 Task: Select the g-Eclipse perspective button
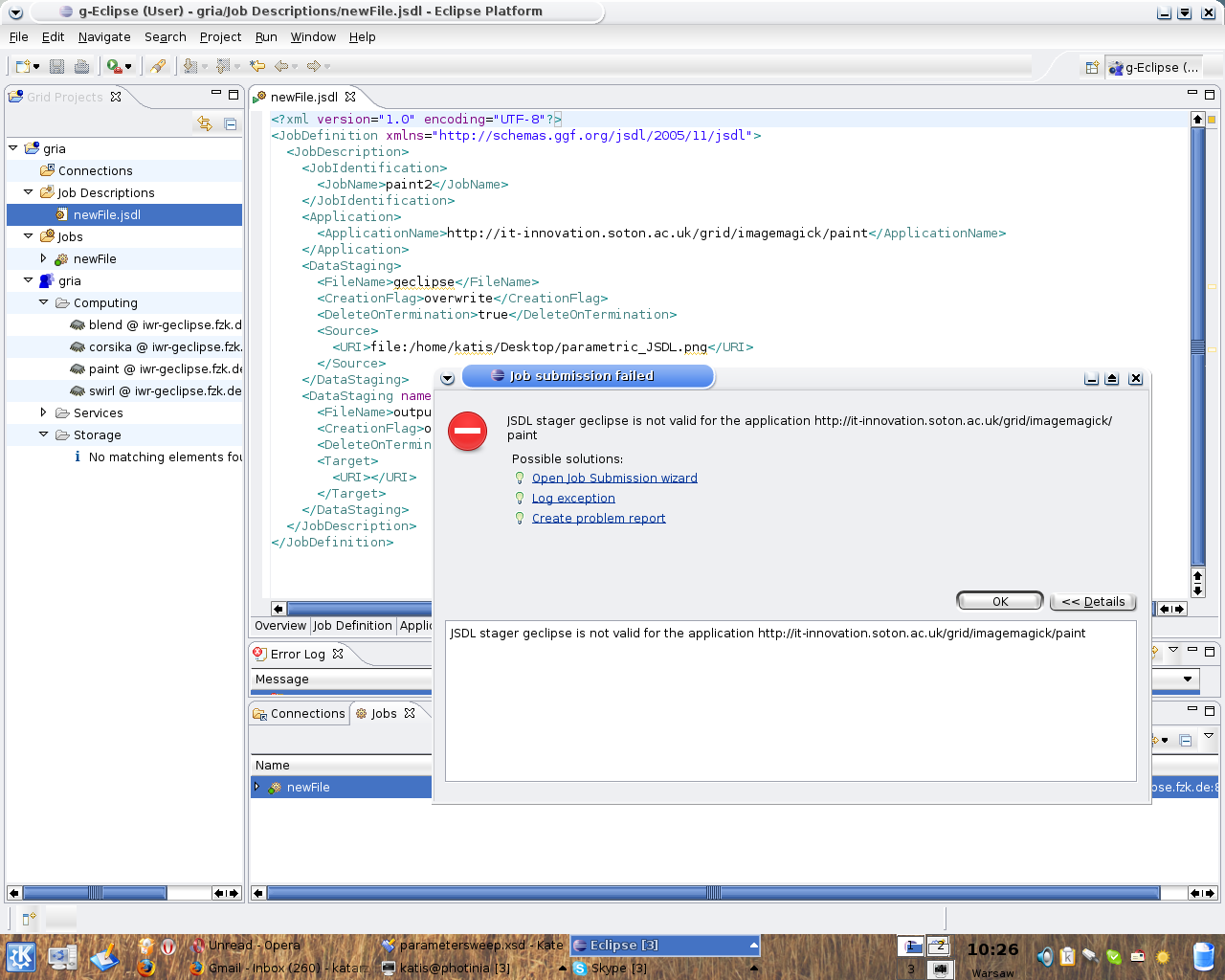[1153, 67]
